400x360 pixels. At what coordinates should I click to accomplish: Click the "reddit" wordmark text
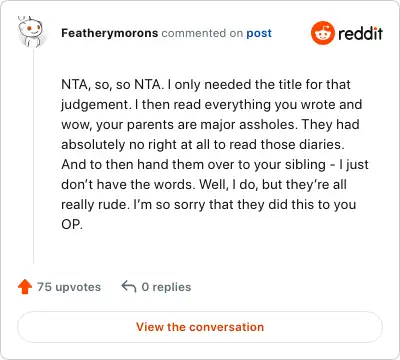click(x=360, y=33)
